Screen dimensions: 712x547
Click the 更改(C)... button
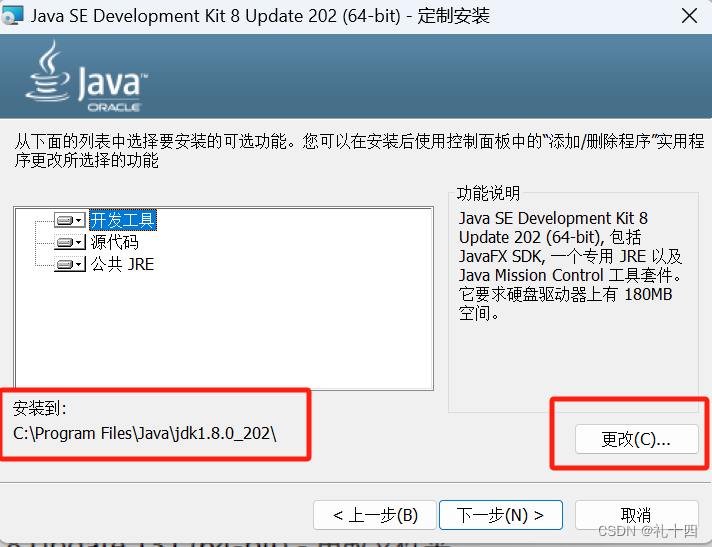point(637,439)
